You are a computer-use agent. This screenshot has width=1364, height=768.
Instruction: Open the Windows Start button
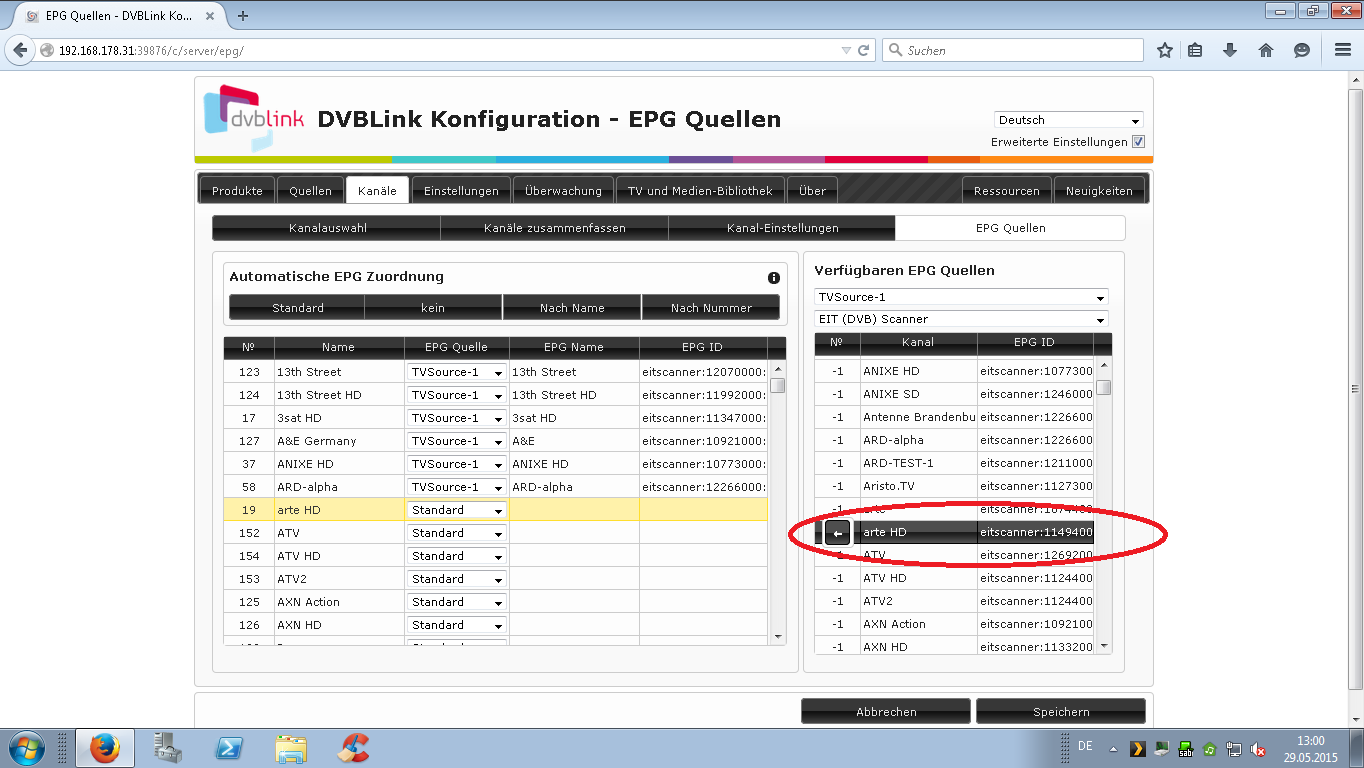tap(25, 748)
